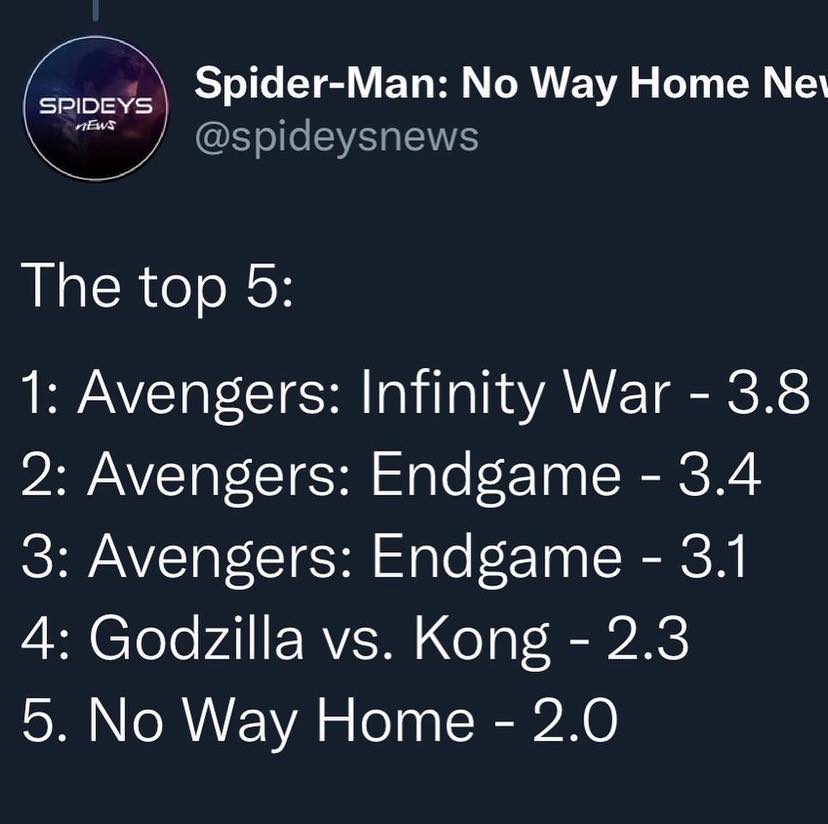Click the rank 4 Godzilla vs. Kong line
This screenshot has width=828, height=824.
pyautogui.click(x=355, y=639)
